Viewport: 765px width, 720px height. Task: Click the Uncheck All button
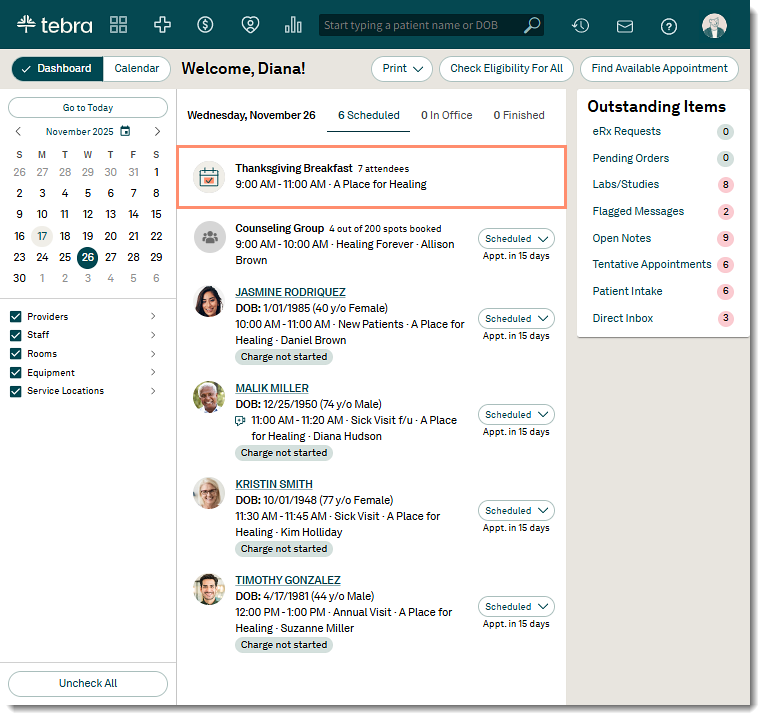88,684
